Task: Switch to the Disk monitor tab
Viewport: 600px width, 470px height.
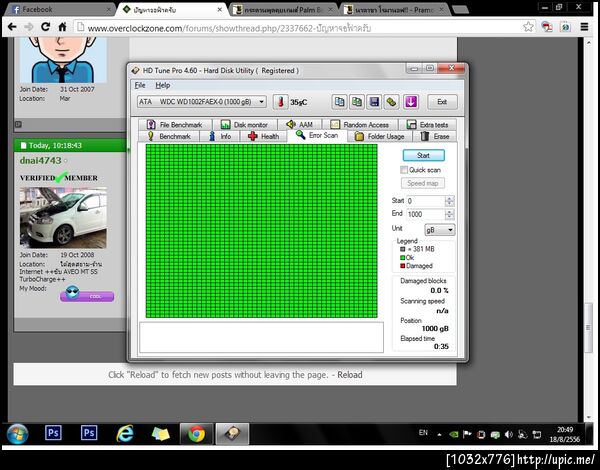Action: 245,124
